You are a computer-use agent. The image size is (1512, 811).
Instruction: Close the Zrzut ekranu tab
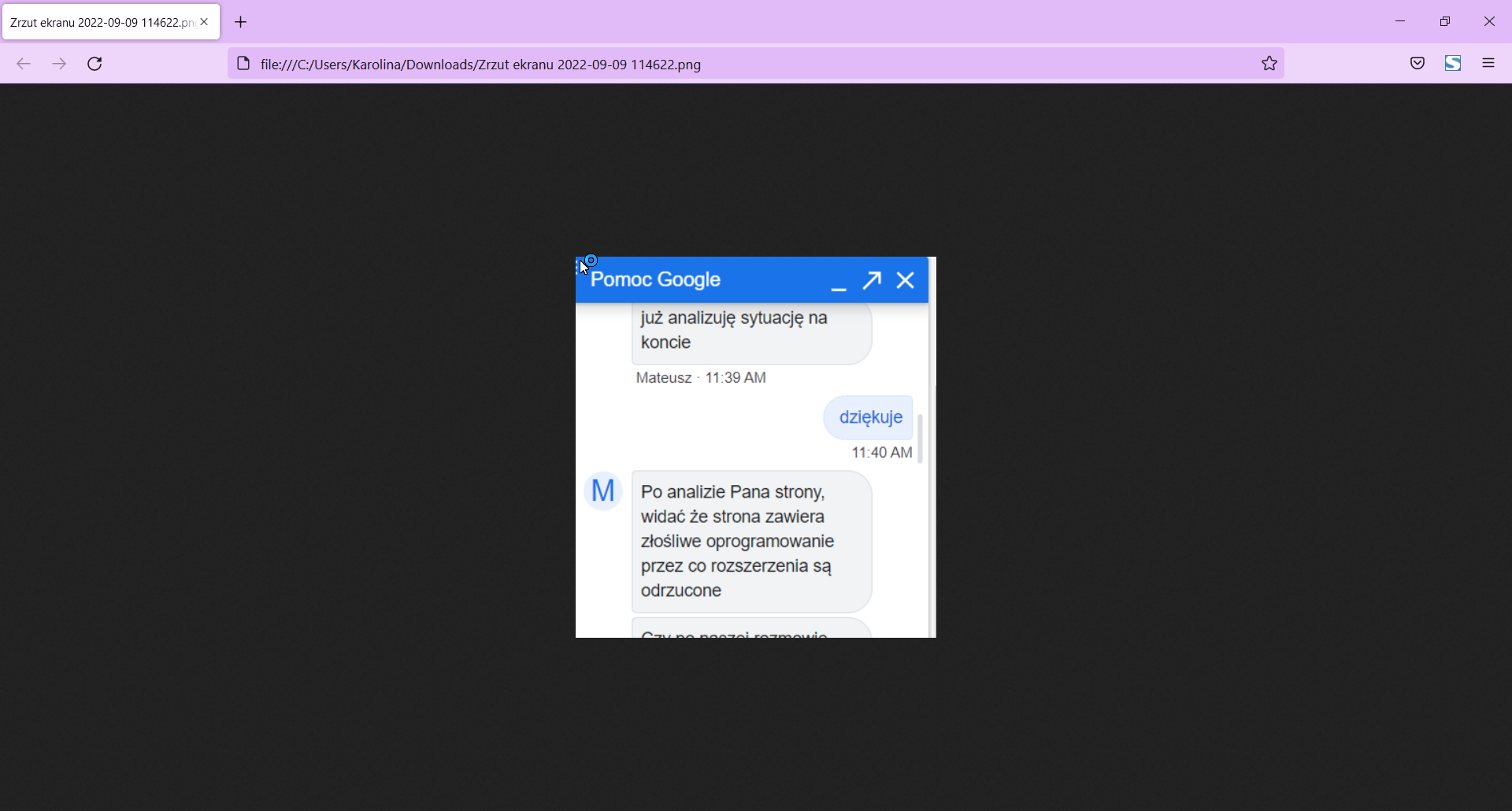(x=205, y=22)
